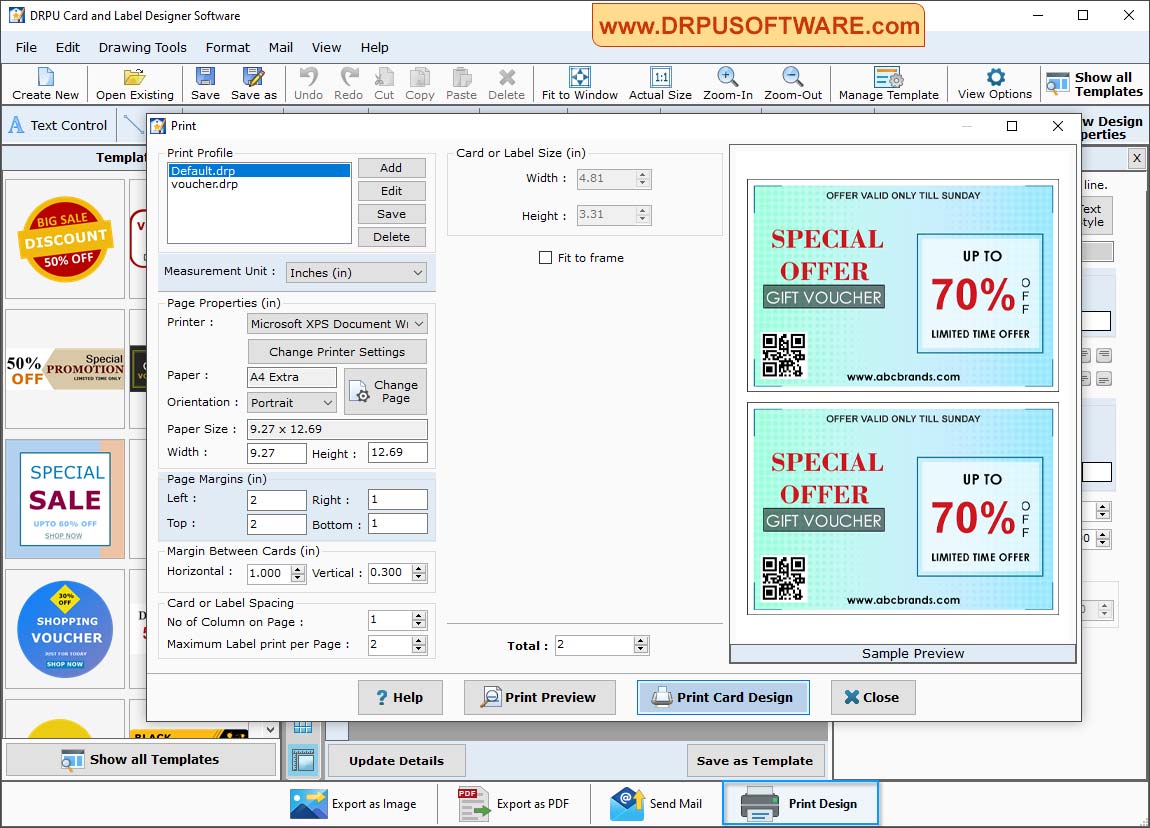Click the Print Preview button
1150x828 pixels.
(539, 697)
